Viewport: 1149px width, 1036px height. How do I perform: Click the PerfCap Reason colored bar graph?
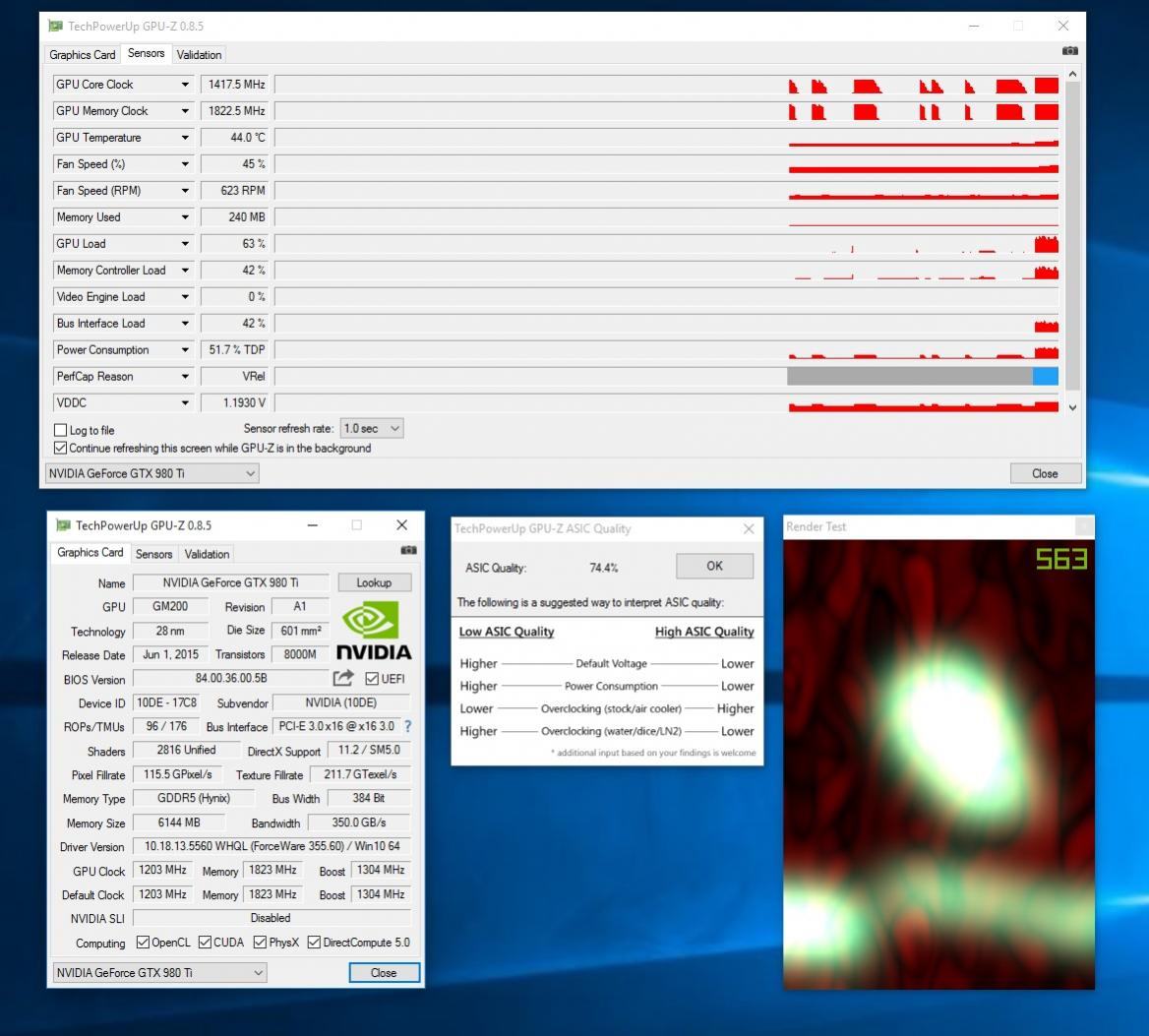(923, 377)
